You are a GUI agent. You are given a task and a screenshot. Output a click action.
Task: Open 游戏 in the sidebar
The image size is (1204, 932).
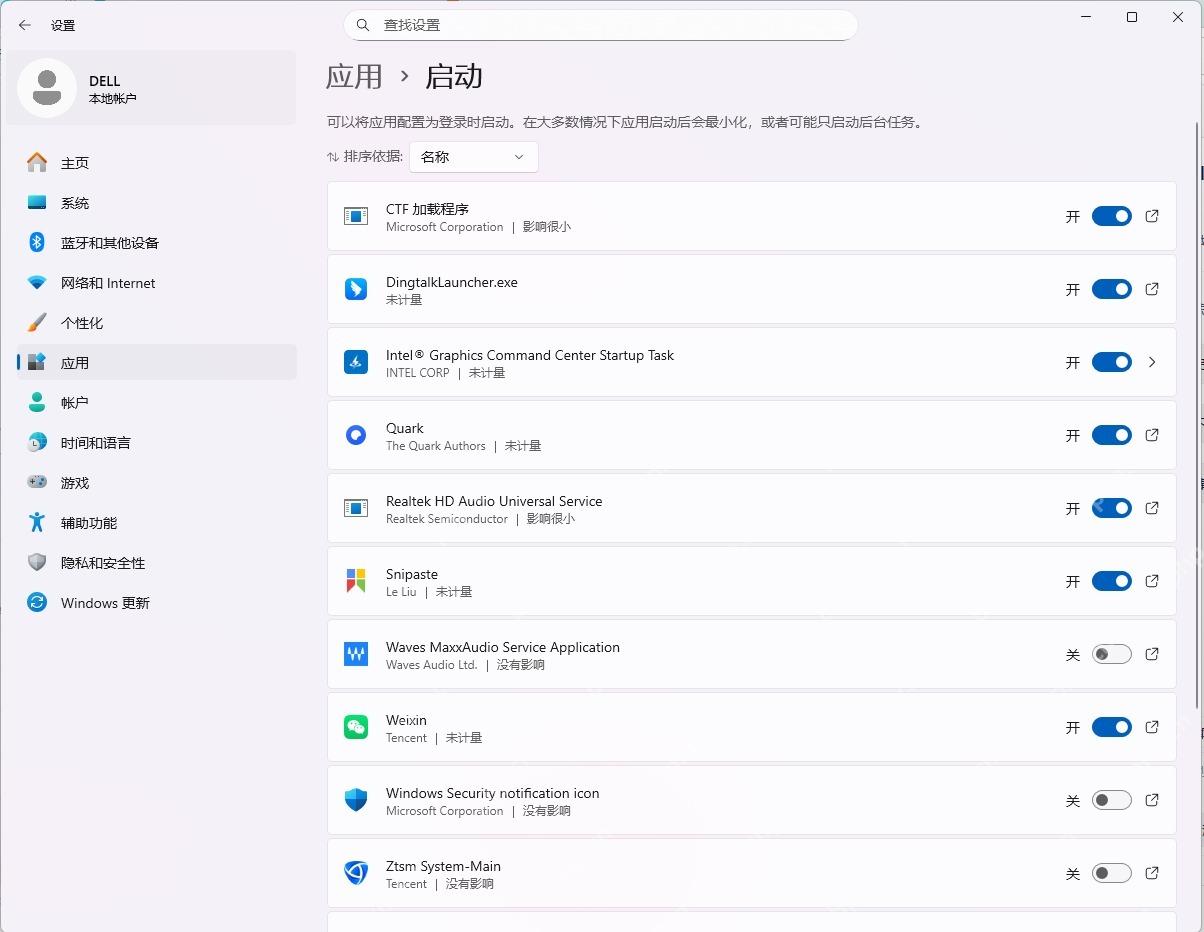[x=156, y=482]
